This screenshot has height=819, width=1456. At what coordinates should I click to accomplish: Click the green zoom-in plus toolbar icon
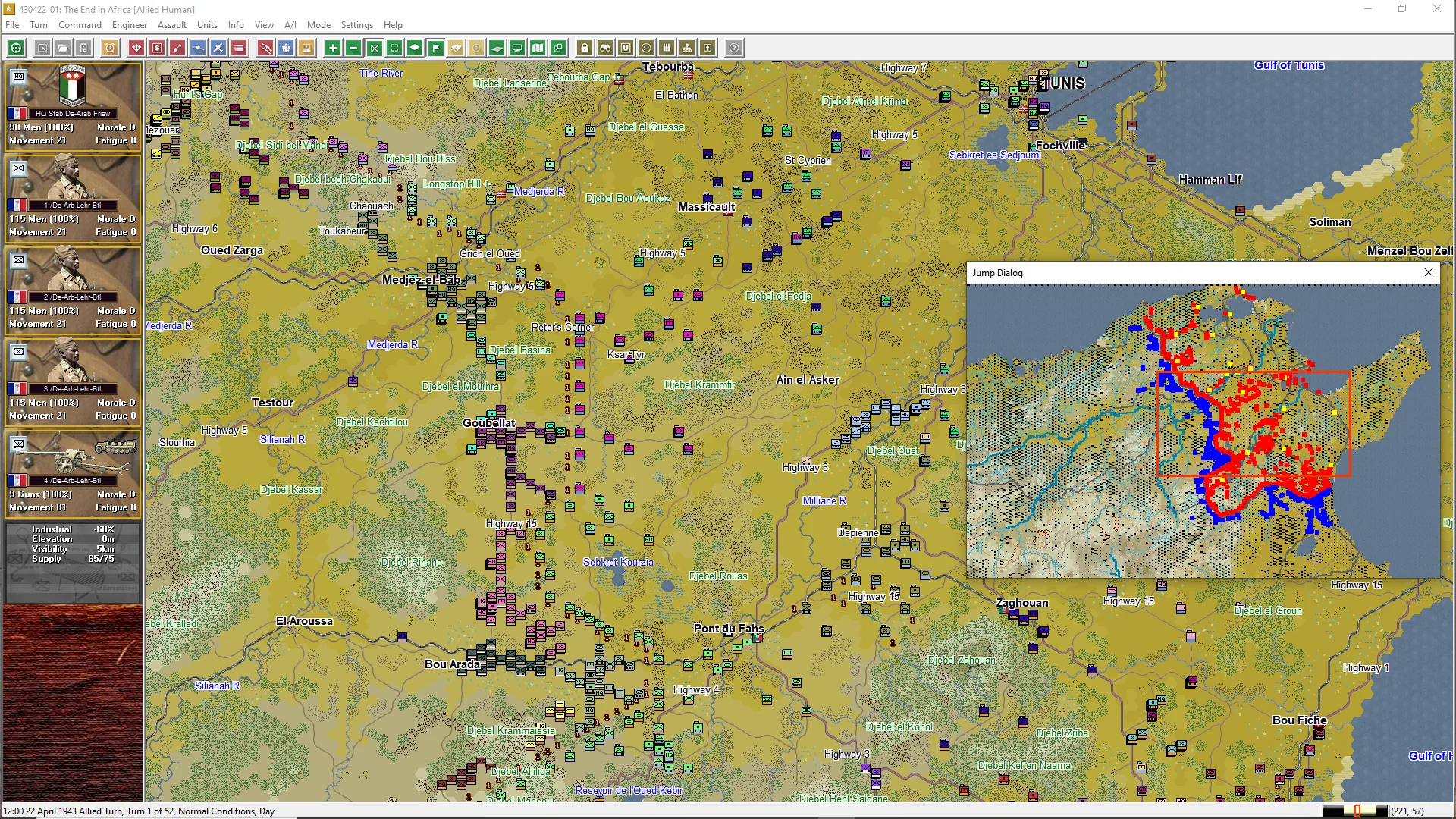click(x=332, y=48)
